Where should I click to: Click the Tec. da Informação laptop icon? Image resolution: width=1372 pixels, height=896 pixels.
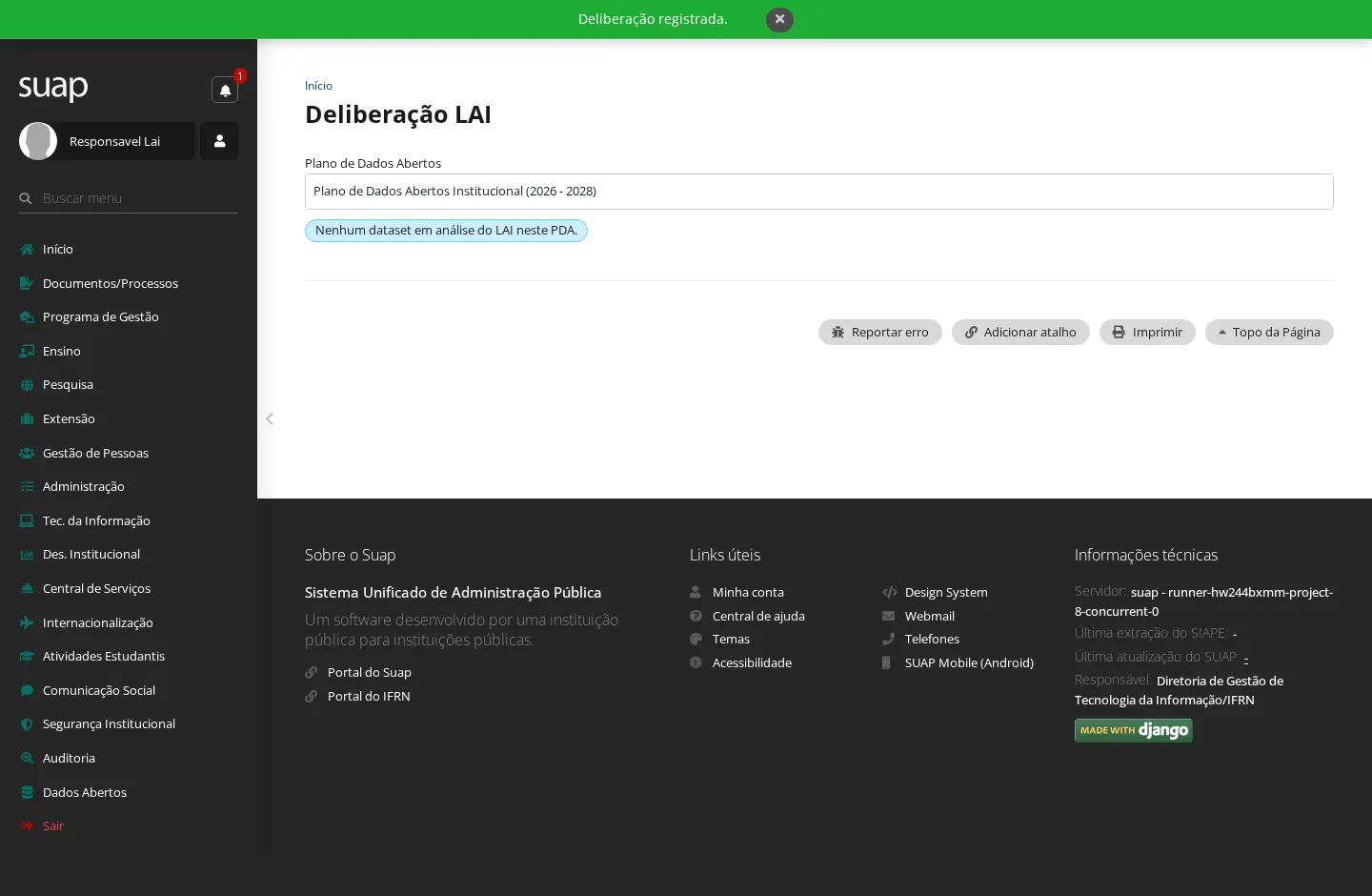coord(27,520)
